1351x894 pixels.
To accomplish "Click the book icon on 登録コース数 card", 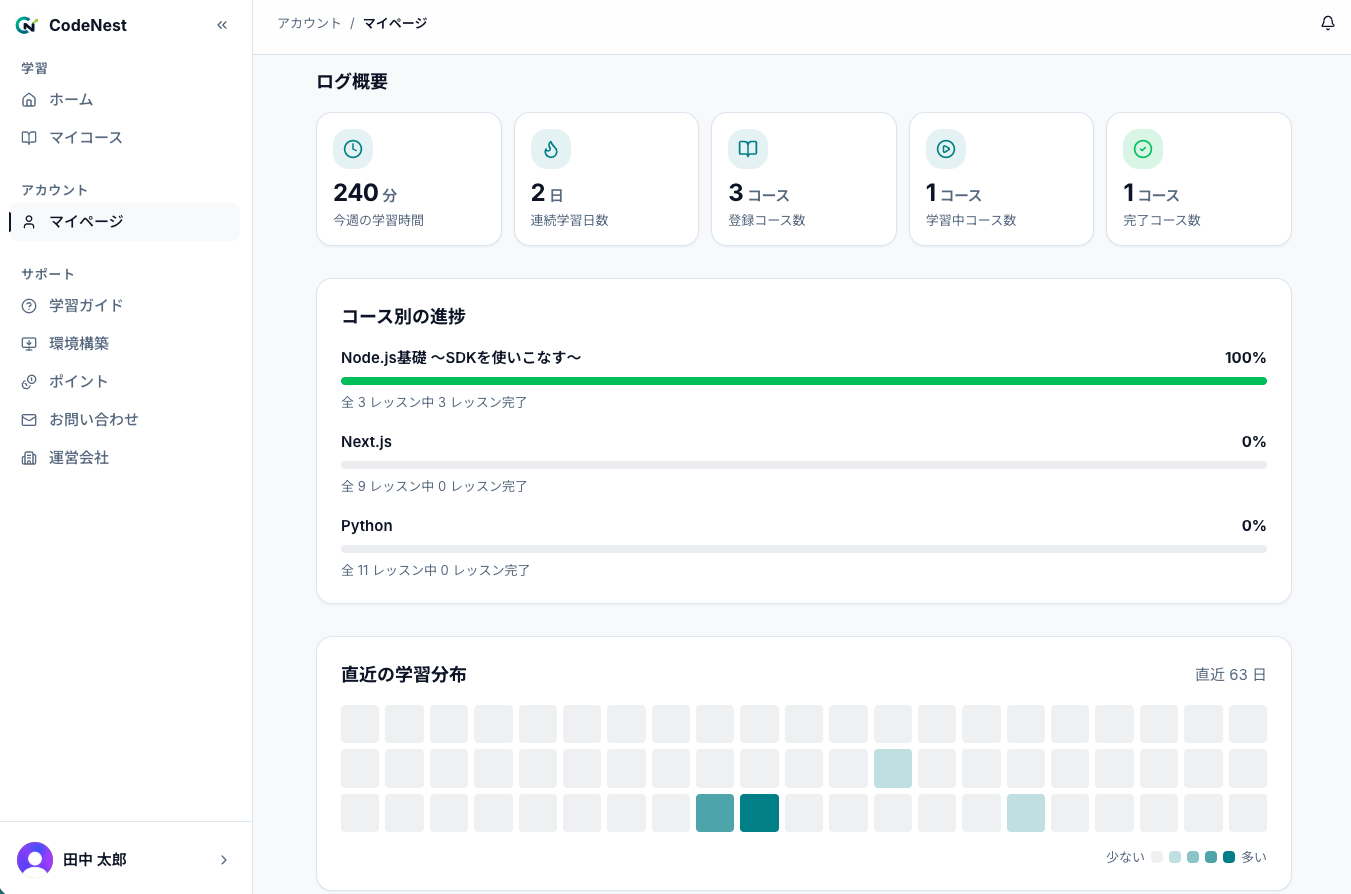I will (x=748, y=149).
